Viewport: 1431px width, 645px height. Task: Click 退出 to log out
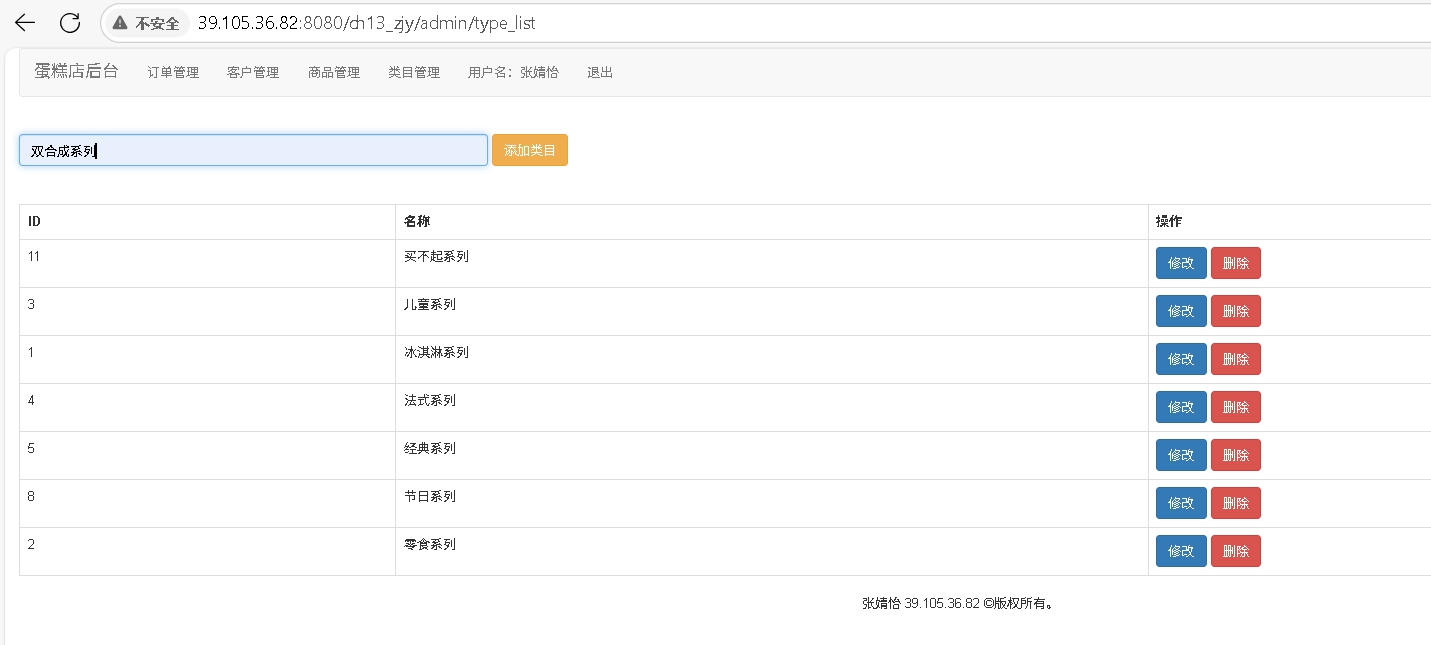tap(600, 72)
